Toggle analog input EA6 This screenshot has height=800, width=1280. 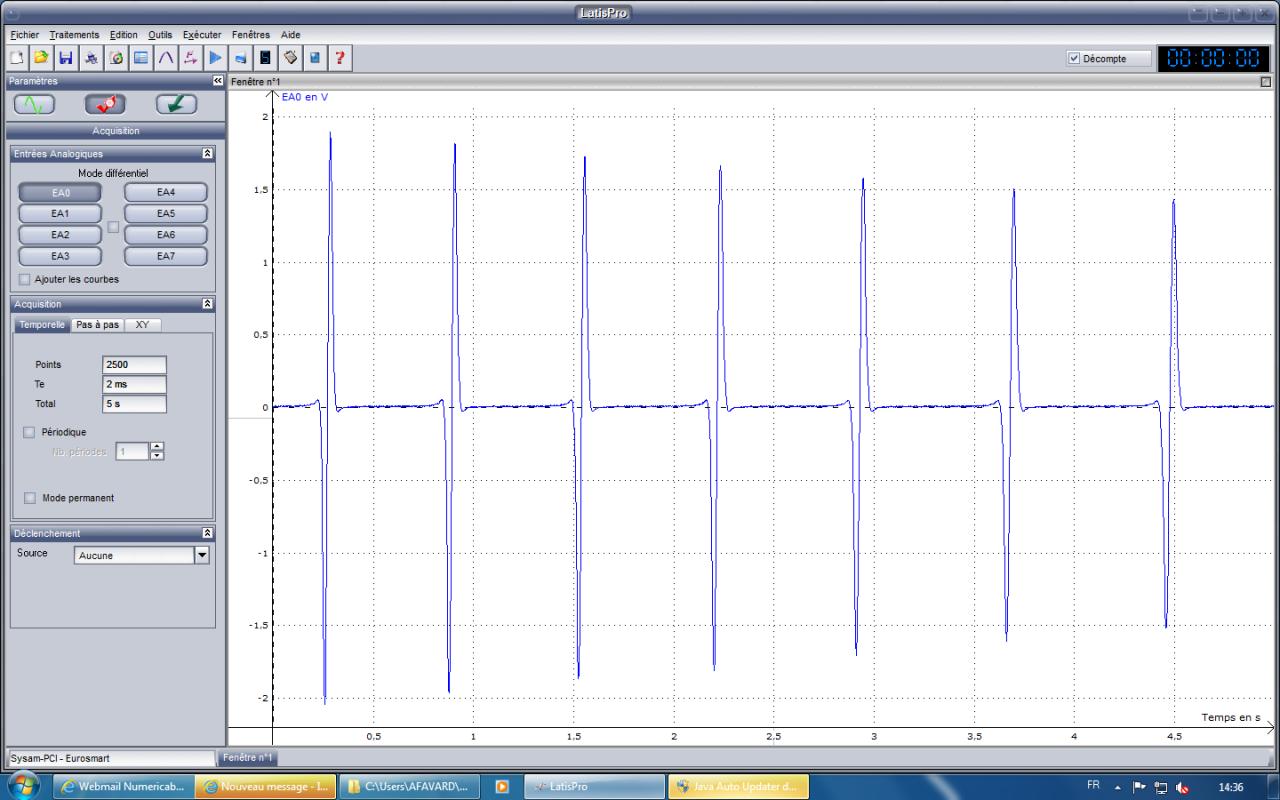point(166,235)
